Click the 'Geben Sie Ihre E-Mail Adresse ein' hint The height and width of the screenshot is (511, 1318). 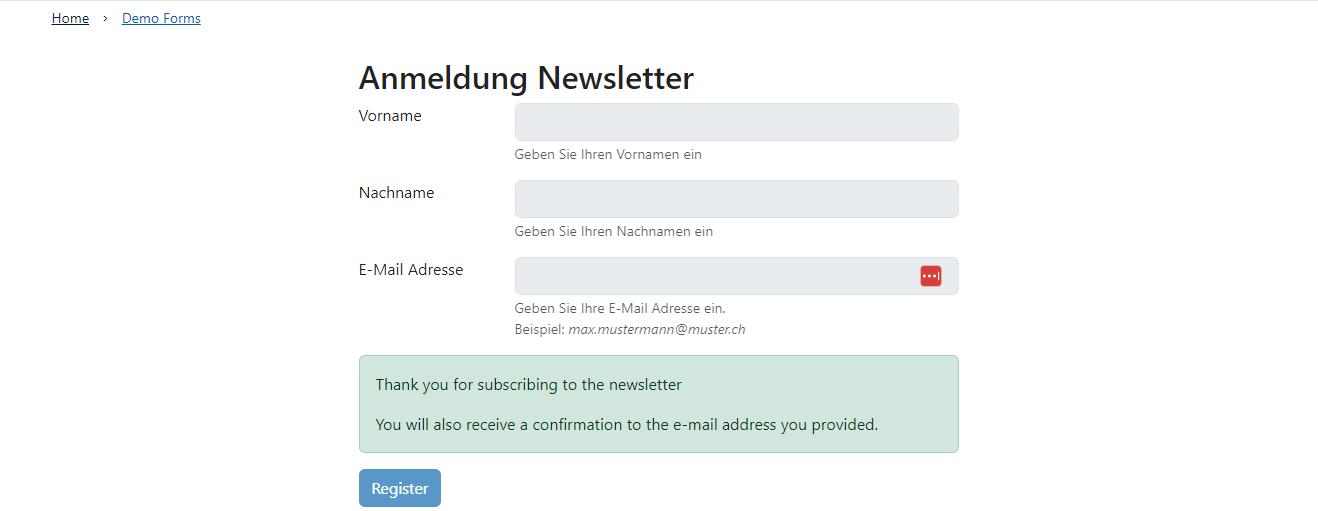coord(619,309)
